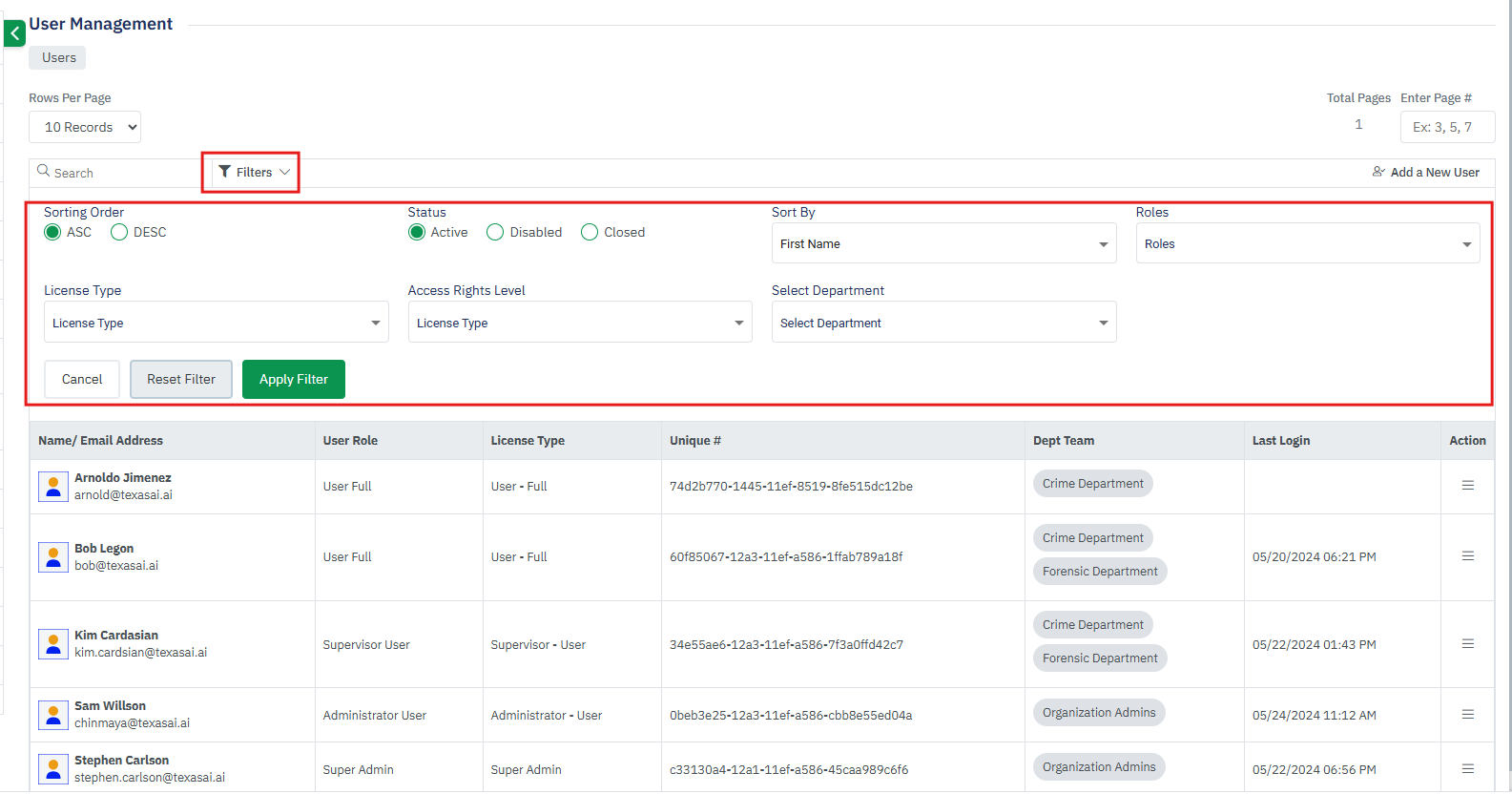1512x794 pixels.
Task: Click Arnoldo Jimenez's Crime Department tag
Action: (1093, 484)
